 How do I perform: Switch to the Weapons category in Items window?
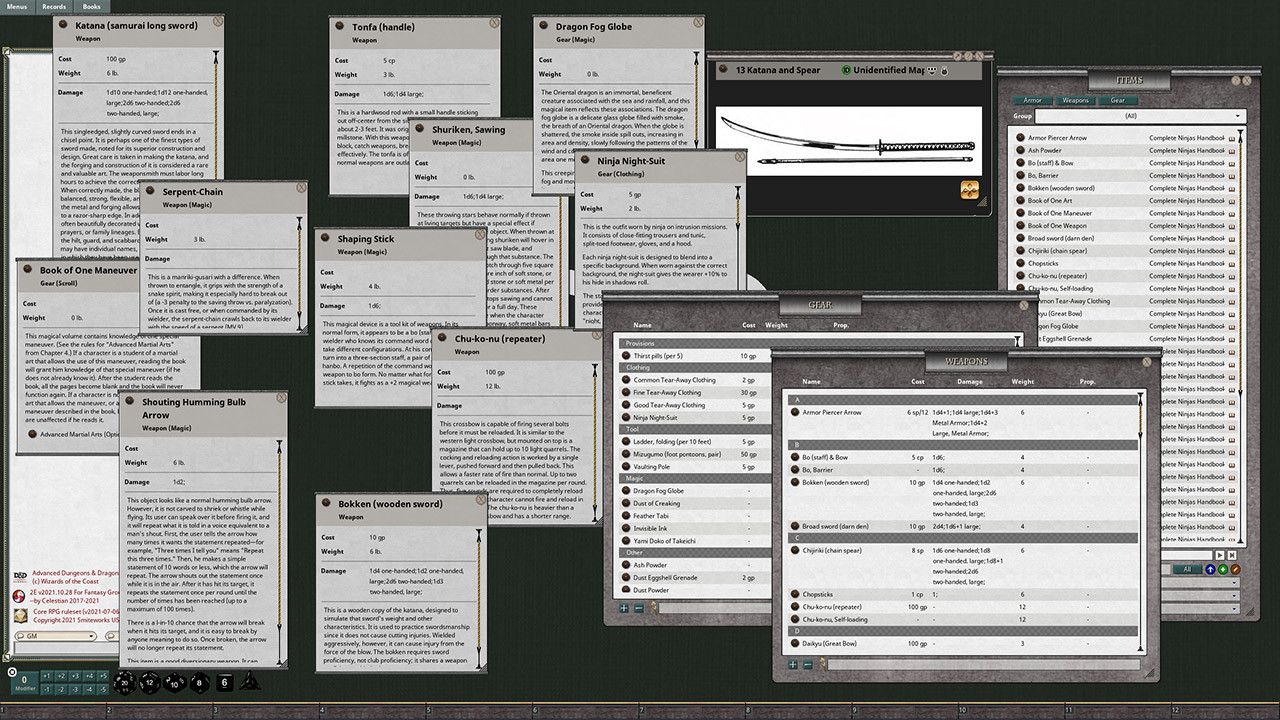pos(1076,100)
